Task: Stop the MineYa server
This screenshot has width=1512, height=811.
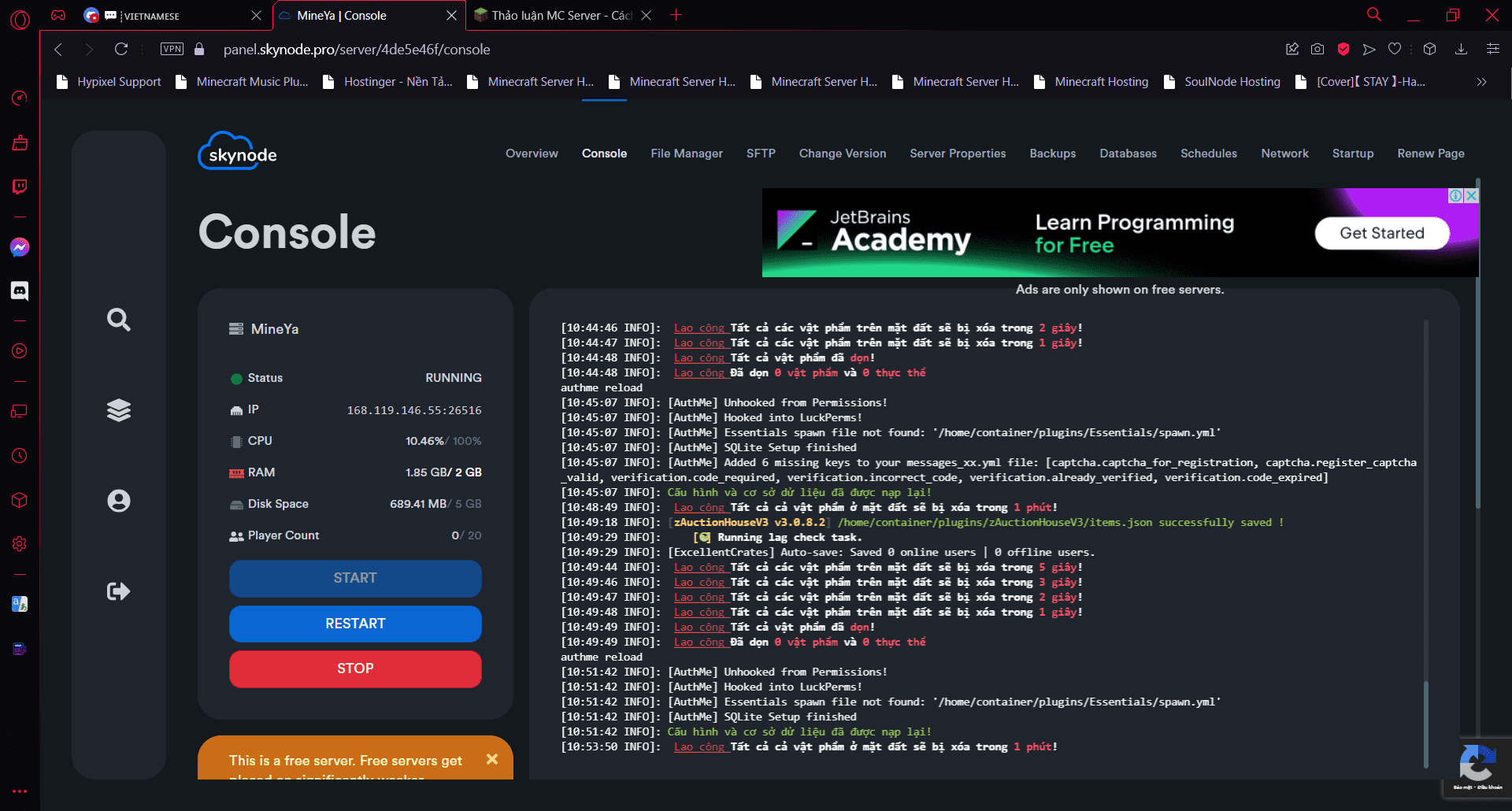Action: tap(355, 668)
